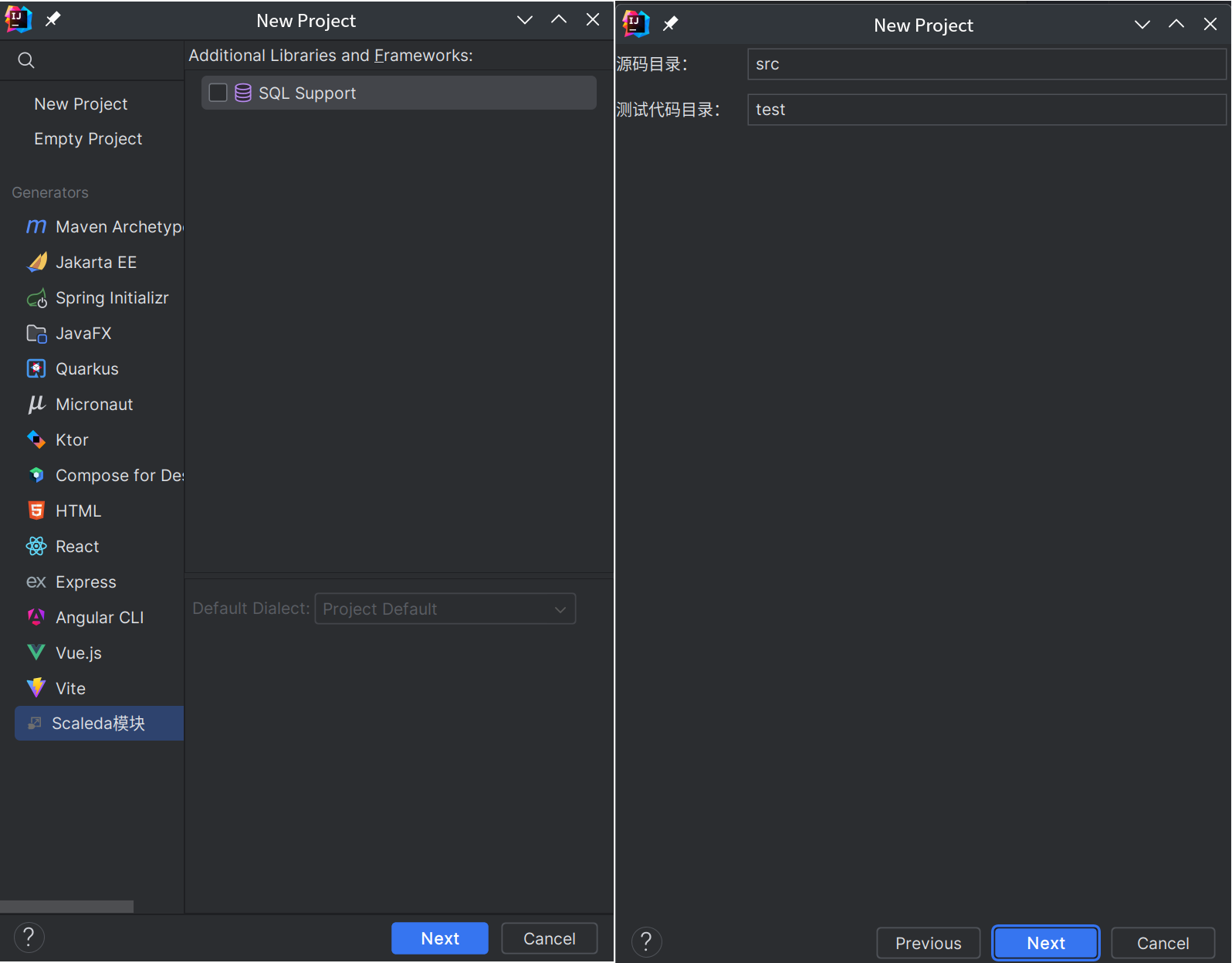This screenshot has height=963, width=1232.
Task: Click the Spring Initializr leaf icon
Action: 36,297
